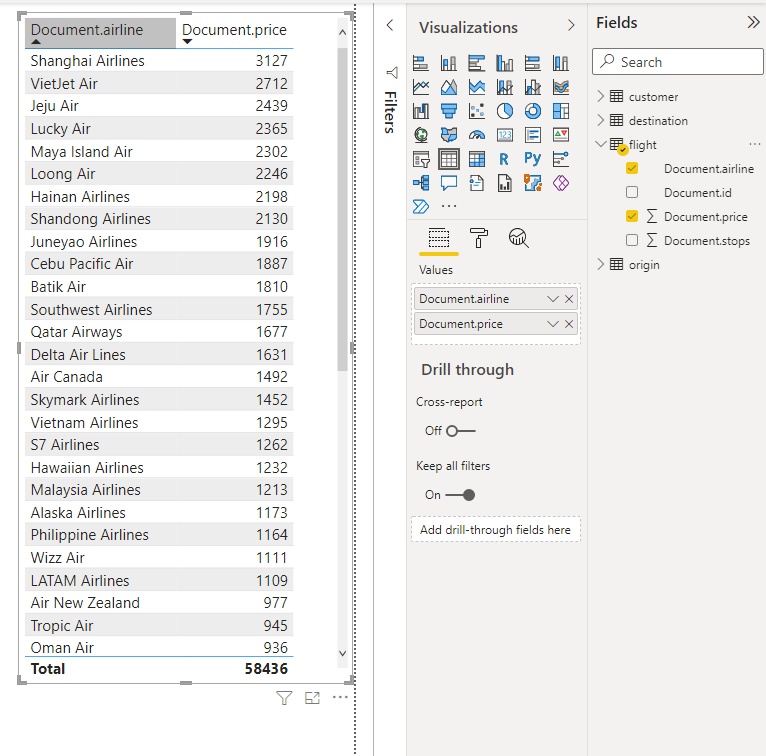This screenshot has height=756, width=766.
Task: Collapse the Fields pane double chevron
Action: 753,22
